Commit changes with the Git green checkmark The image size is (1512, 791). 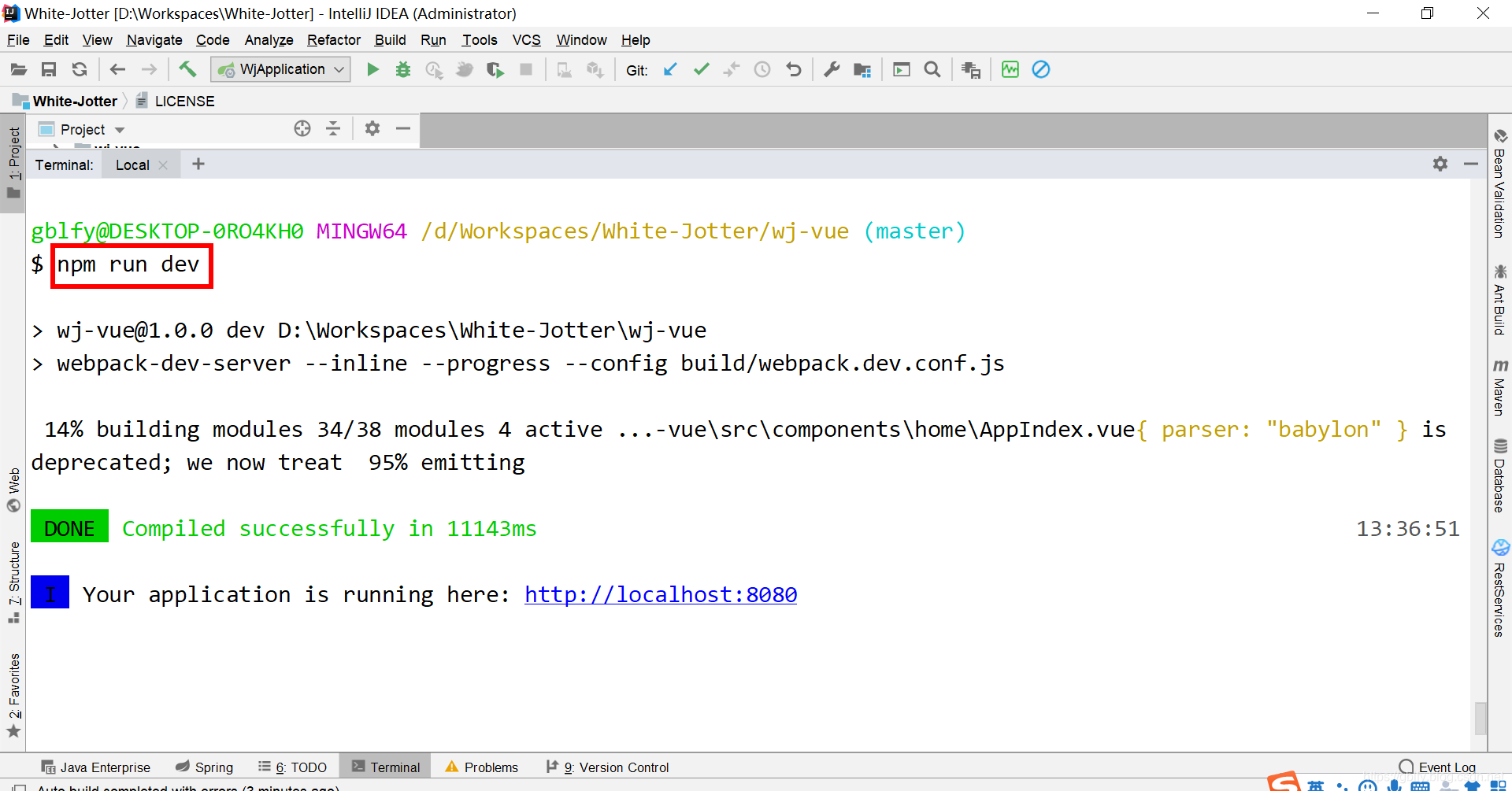tap(701, 70)
